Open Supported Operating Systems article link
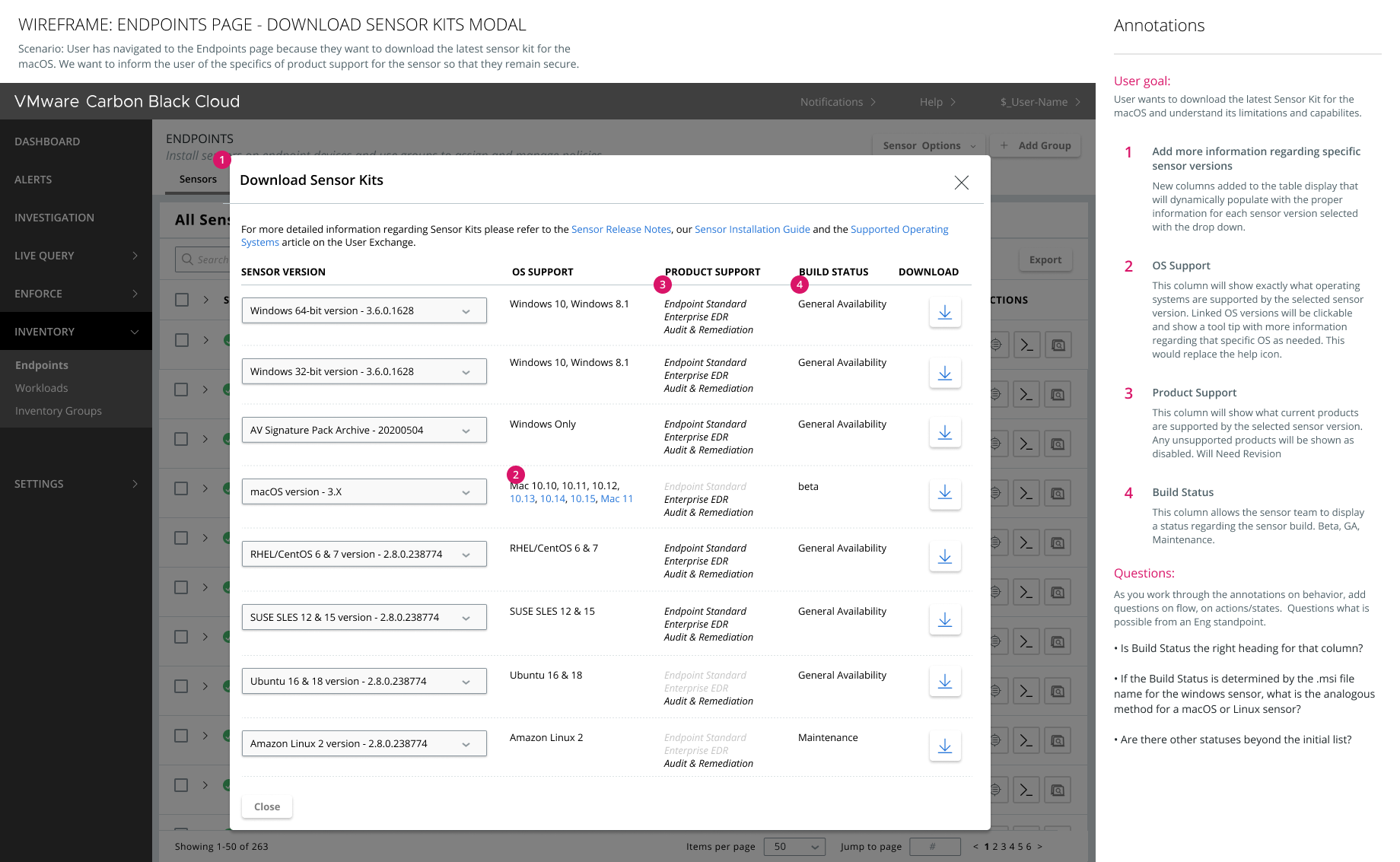This screenshot has width=1400, height=862. coord(899,229)
